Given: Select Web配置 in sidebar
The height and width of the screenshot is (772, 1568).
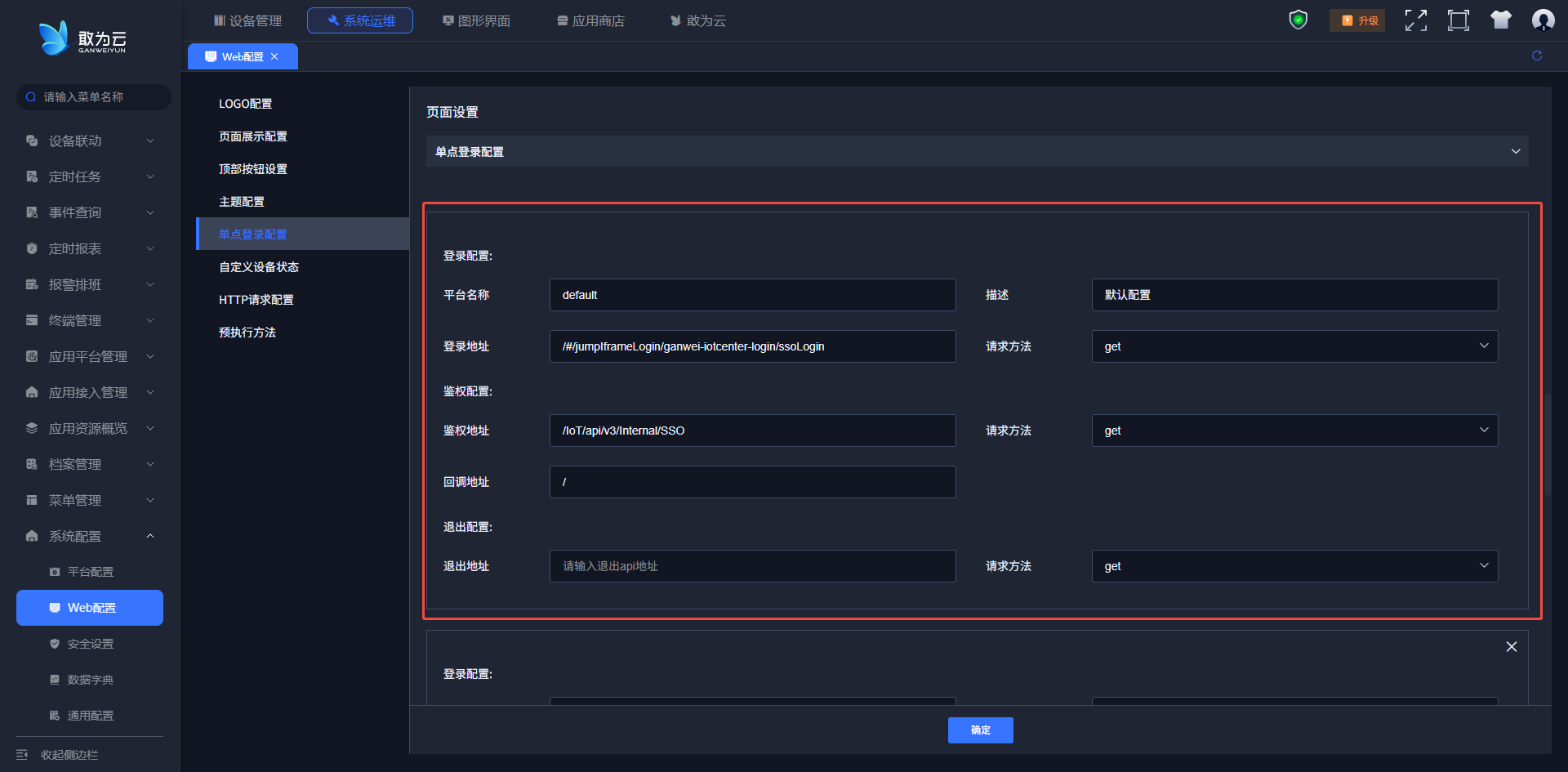Looking at the screenshot, I should pyautogui.click(x=90, y=608).
